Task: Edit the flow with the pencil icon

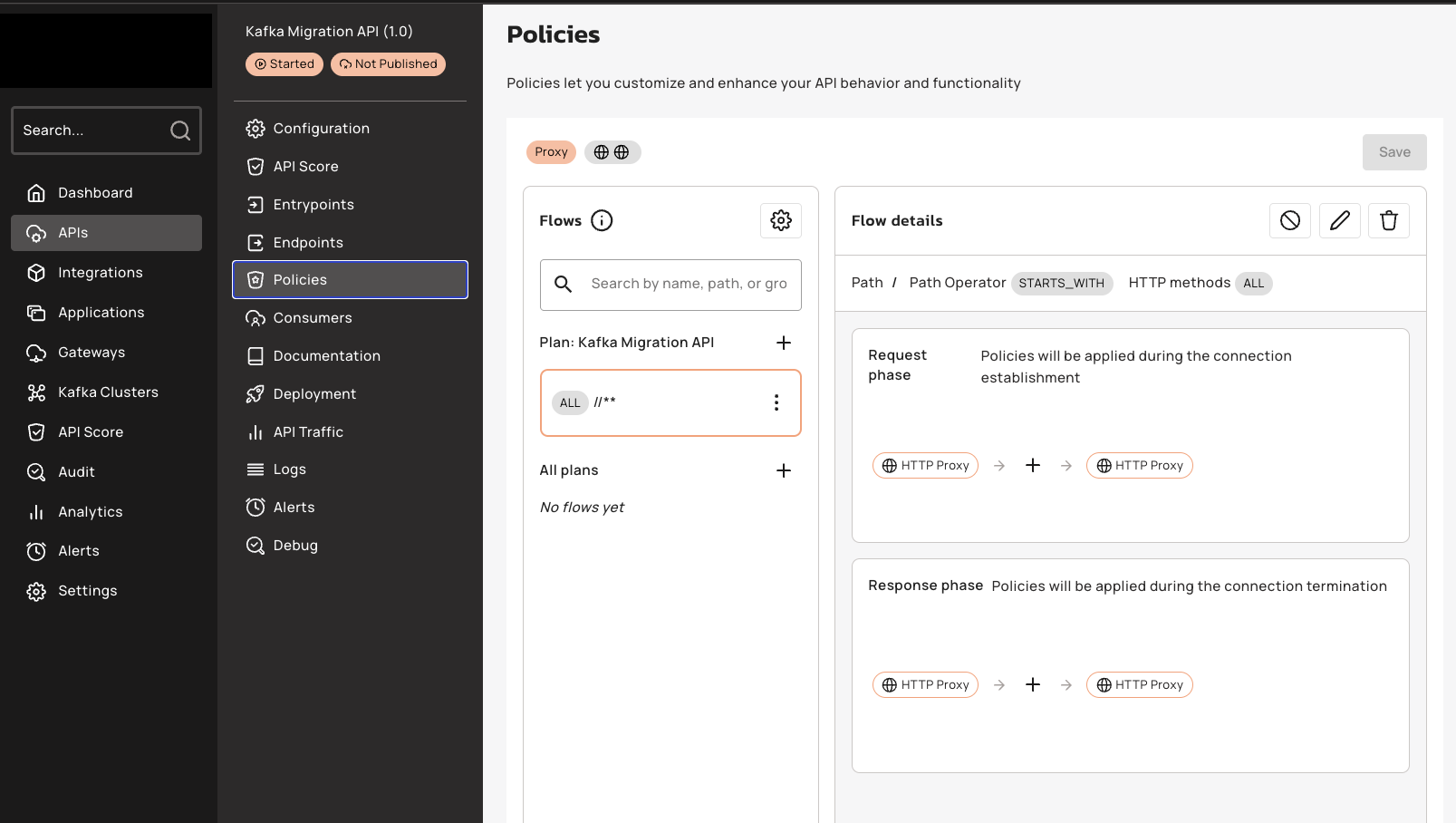Action: click(1340, 220)
